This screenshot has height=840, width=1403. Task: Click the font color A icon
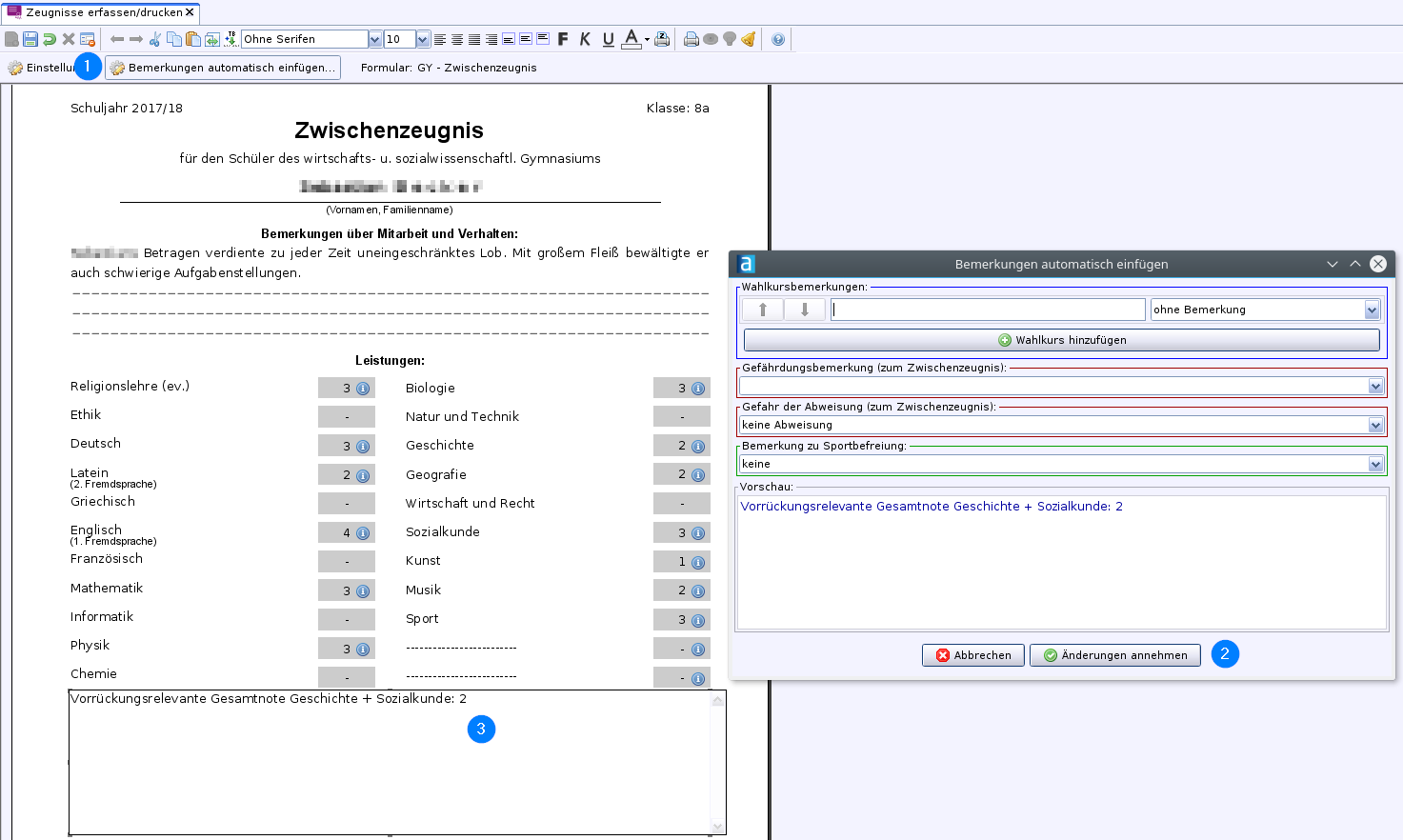tap(631, 39)
